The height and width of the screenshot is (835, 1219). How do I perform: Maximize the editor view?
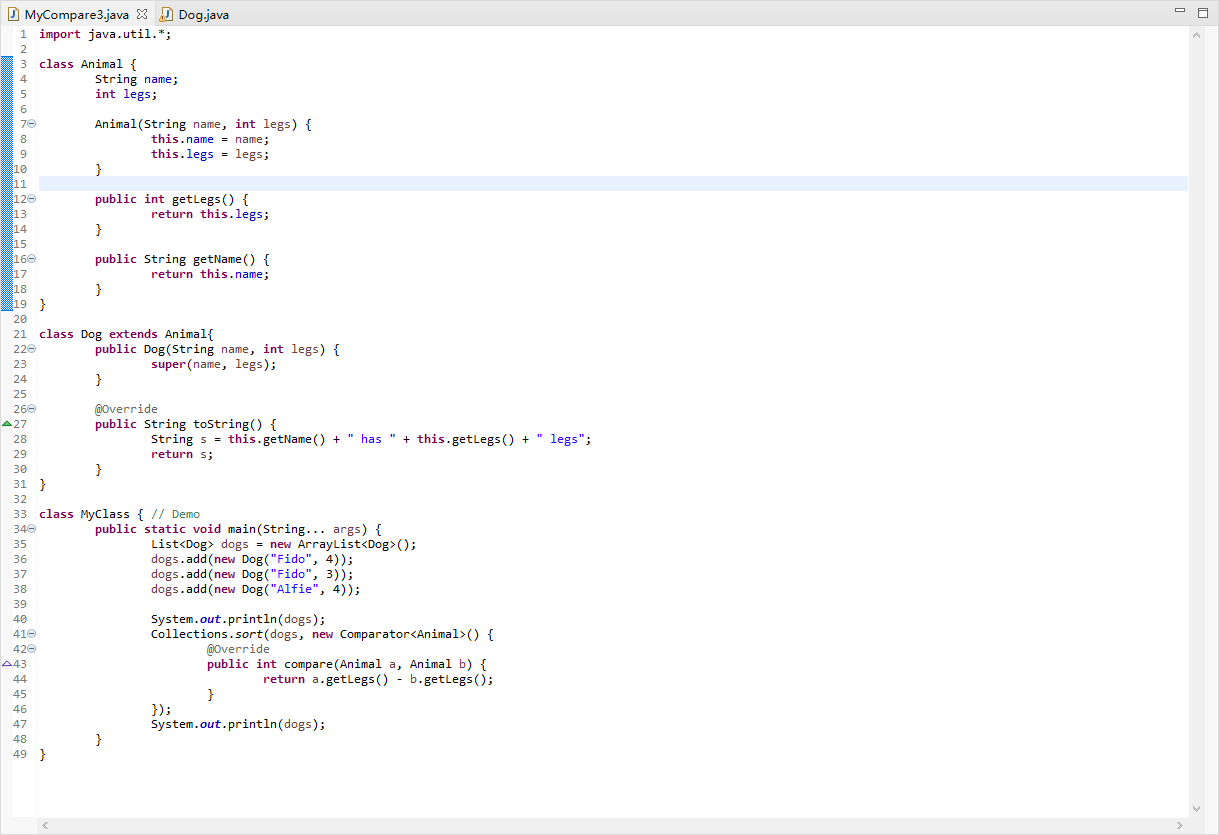tap(1204, 10)
